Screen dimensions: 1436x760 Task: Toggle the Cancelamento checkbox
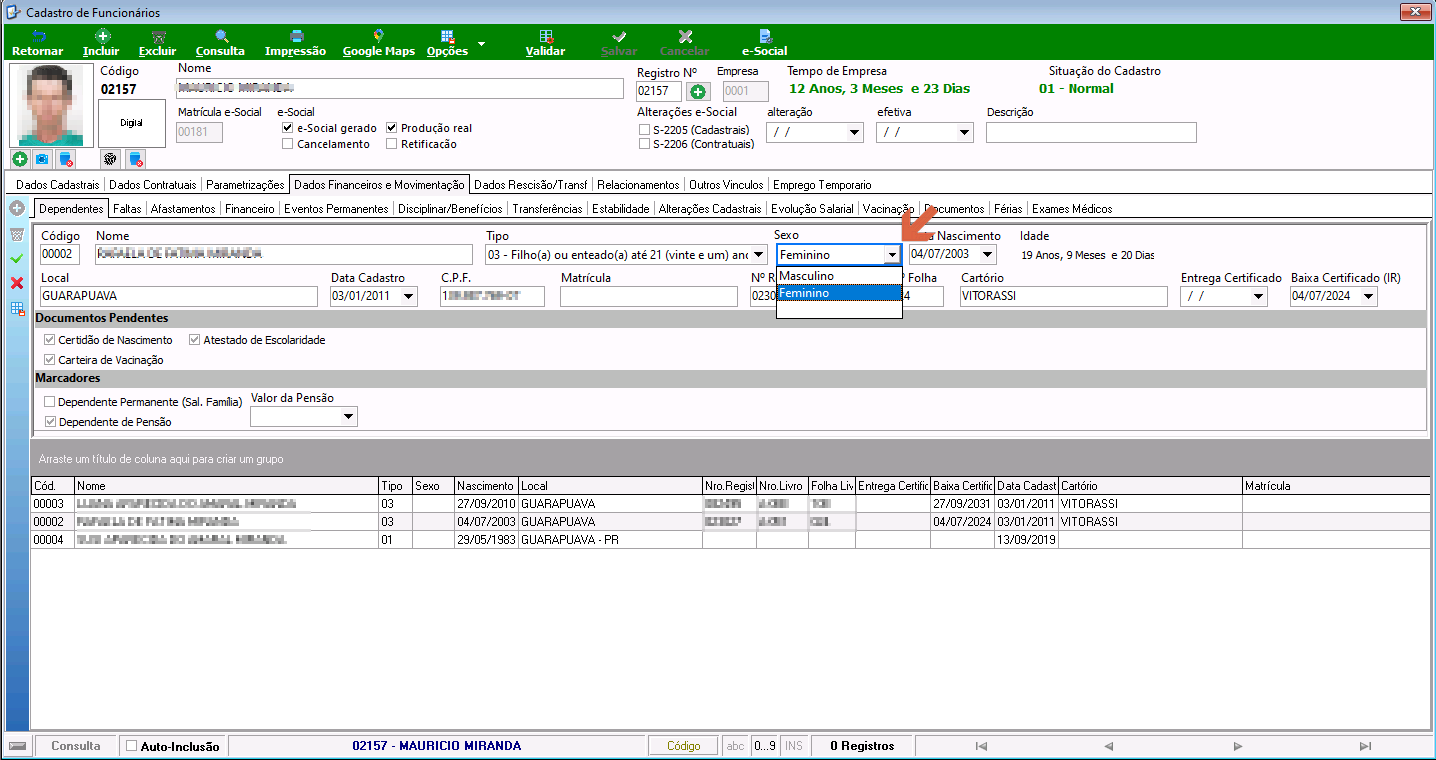pos(288,144)
